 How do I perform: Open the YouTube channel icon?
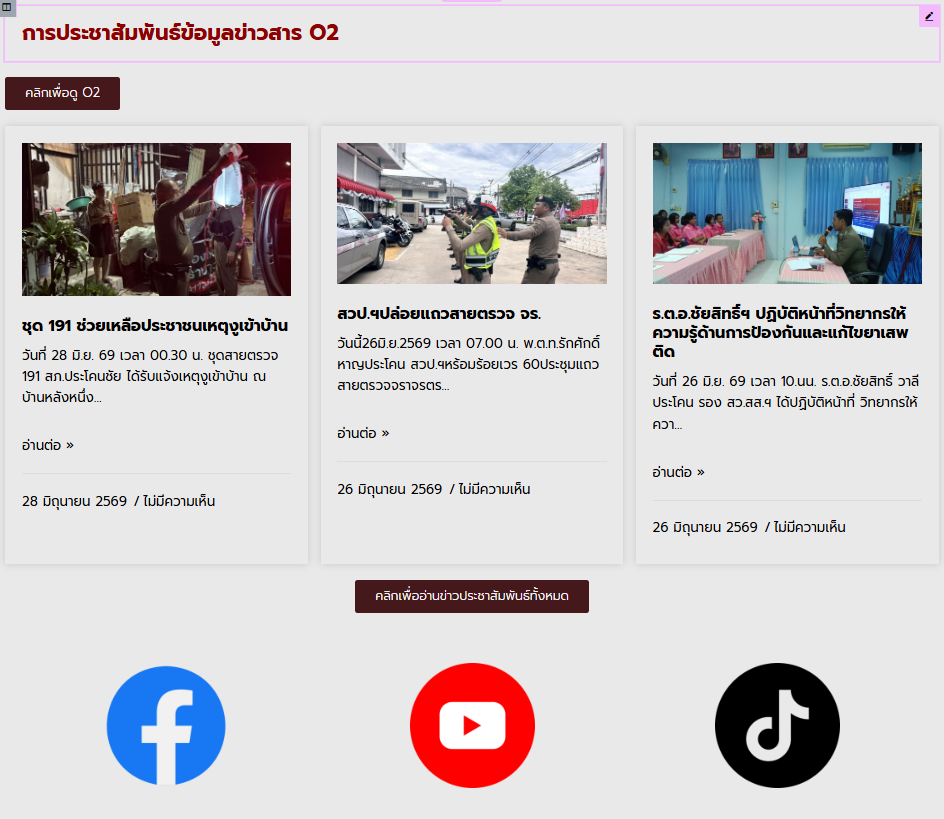(x=472, y=726)
